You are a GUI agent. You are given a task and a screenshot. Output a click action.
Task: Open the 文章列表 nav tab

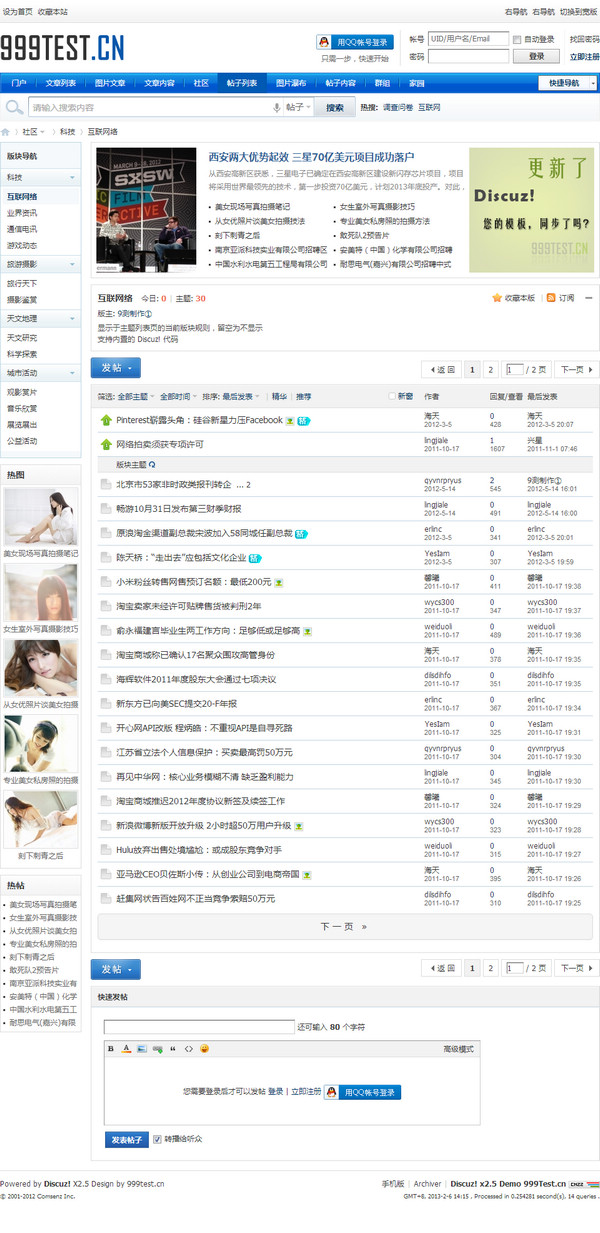click(61, 83)
